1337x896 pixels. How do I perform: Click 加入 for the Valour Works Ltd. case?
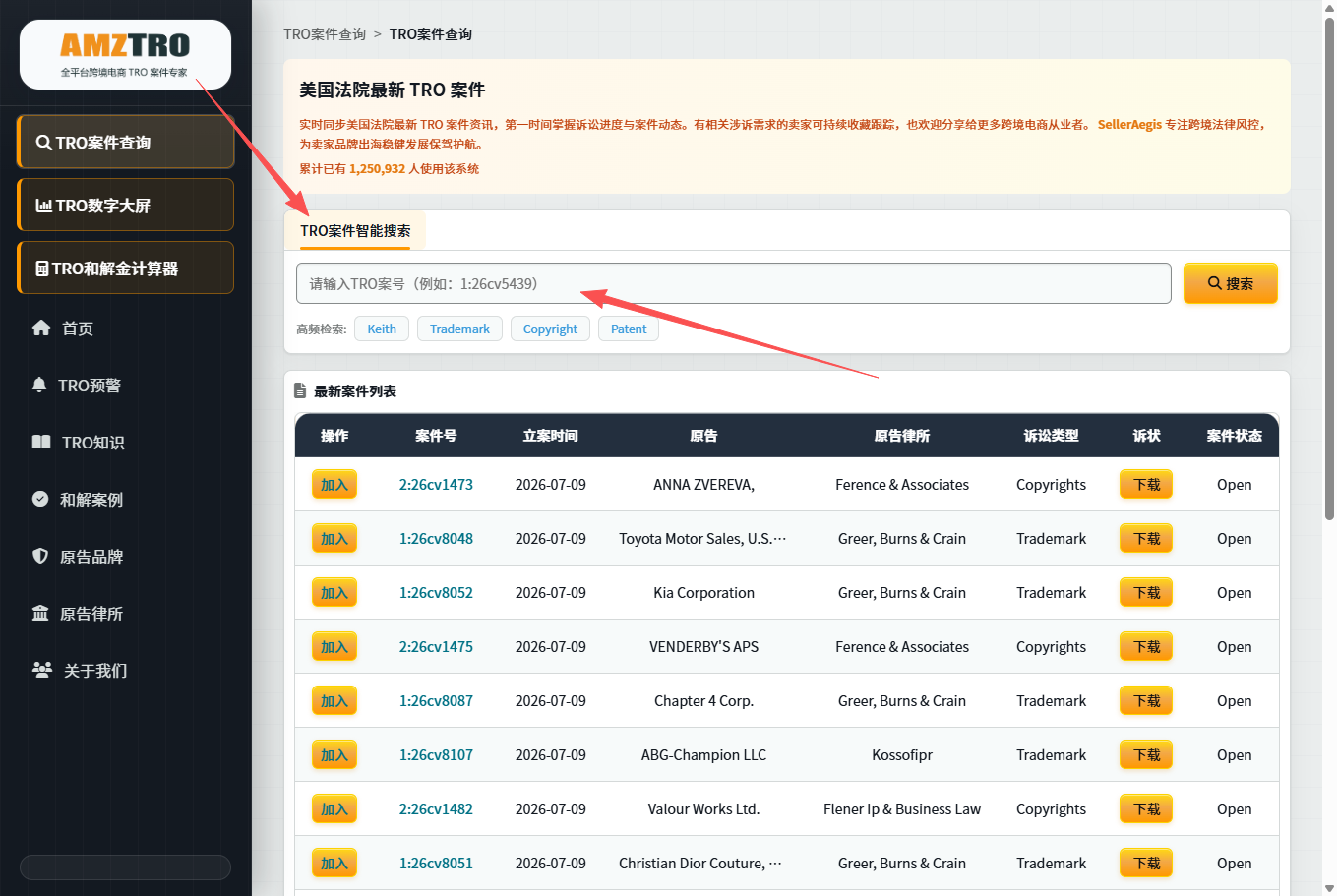point(334,809)
